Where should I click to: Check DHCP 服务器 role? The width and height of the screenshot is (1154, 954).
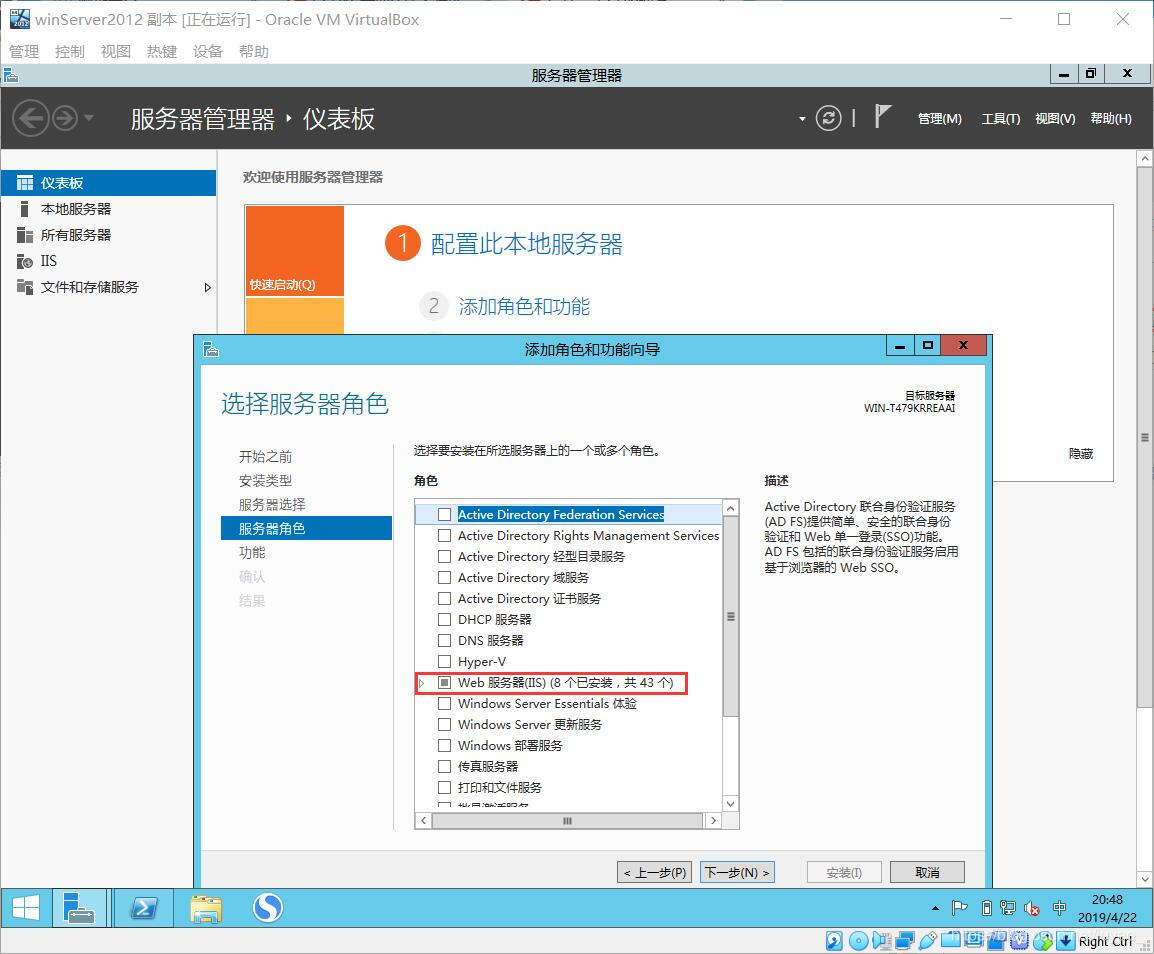pos(445,619)
